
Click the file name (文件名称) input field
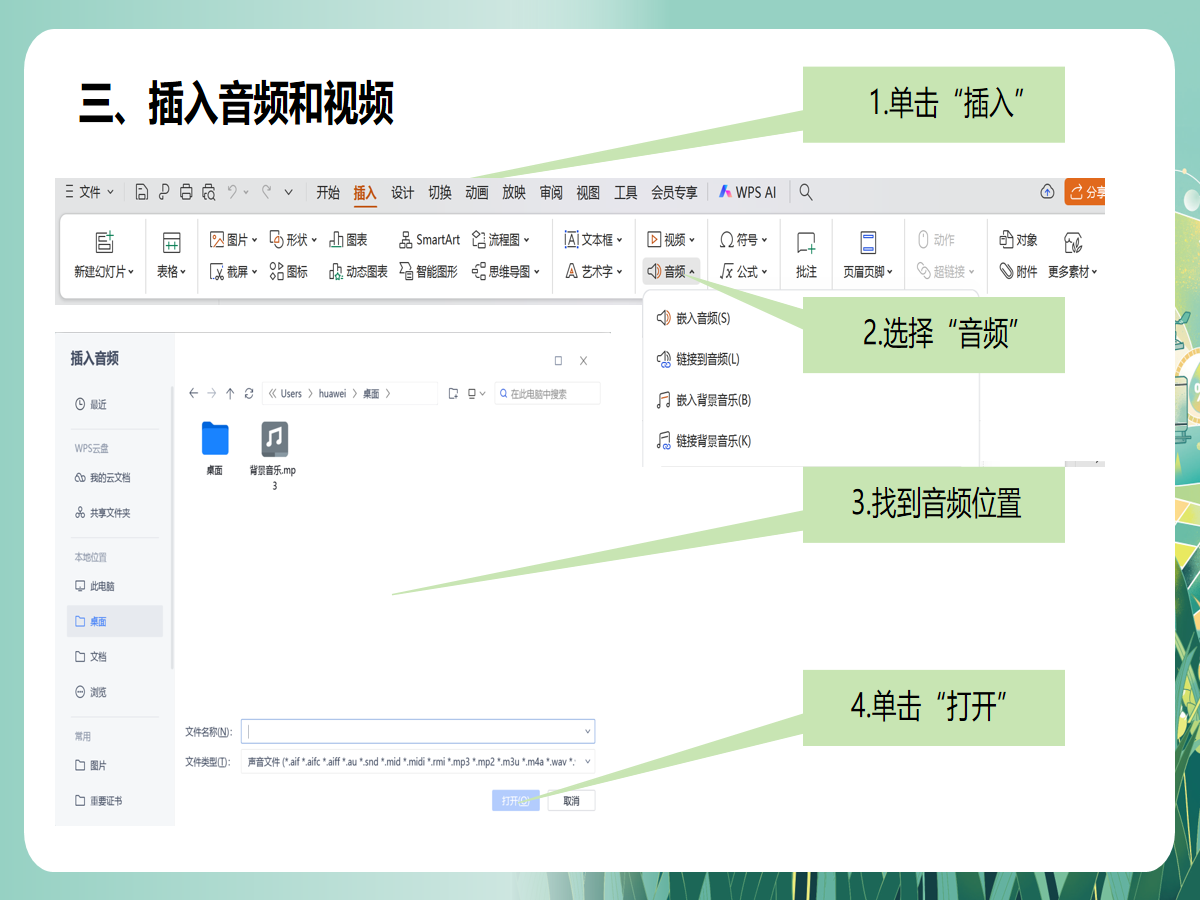pyautogui.click(x=415, y=731)
